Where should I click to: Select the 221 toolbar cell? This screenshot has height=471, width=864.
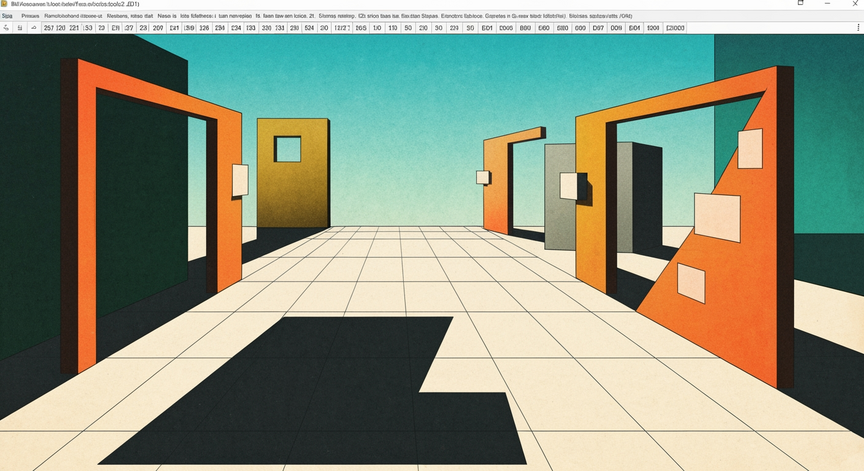click(x=72, y=29)
